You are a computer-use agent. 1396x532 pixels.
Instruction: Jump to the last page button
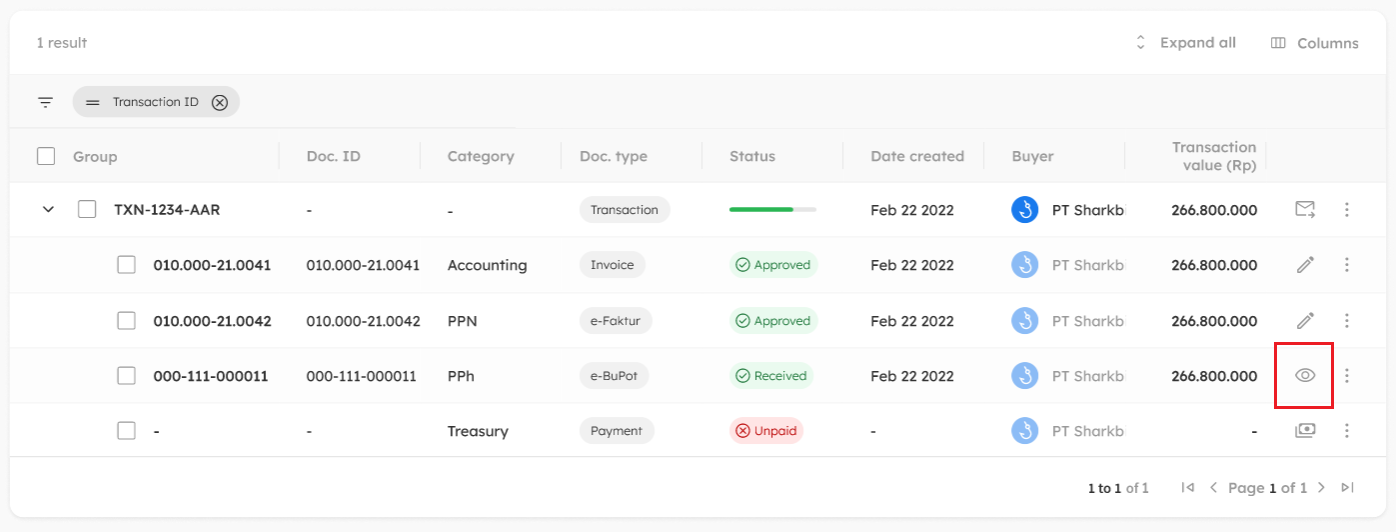pyautogui.click(x=1347, y=488)
